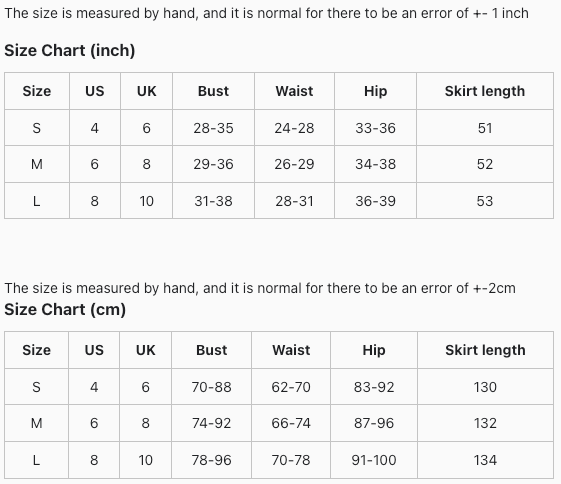Click the Skirt length header in inch table
This screenshot has width=561, height=484.
[x=485, y=91]
